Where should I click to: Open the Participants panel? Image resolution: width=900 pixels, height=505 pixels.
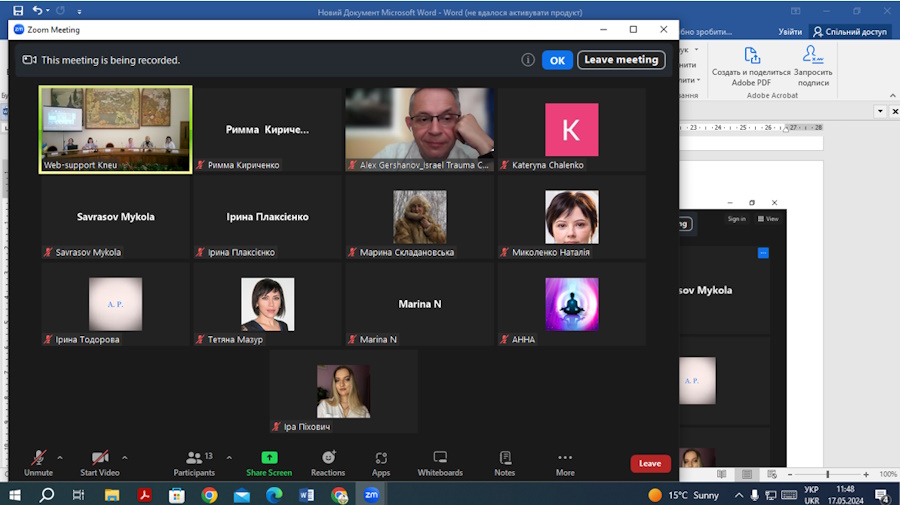tap(194, 463)
